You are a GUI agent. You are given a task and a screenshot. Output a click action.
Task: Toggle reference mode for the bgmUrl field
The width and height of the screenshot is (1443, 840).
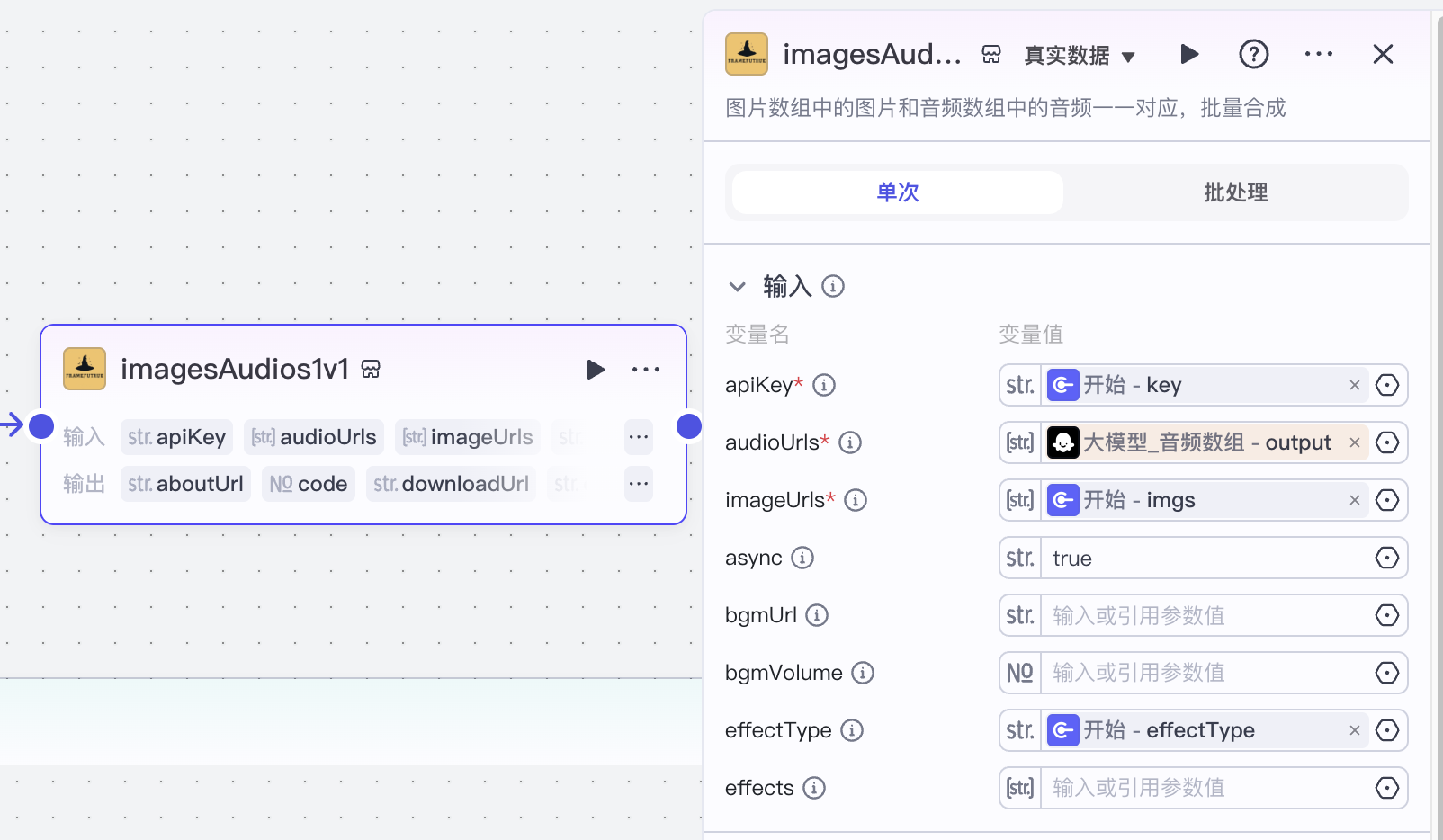coord(1386,615)
